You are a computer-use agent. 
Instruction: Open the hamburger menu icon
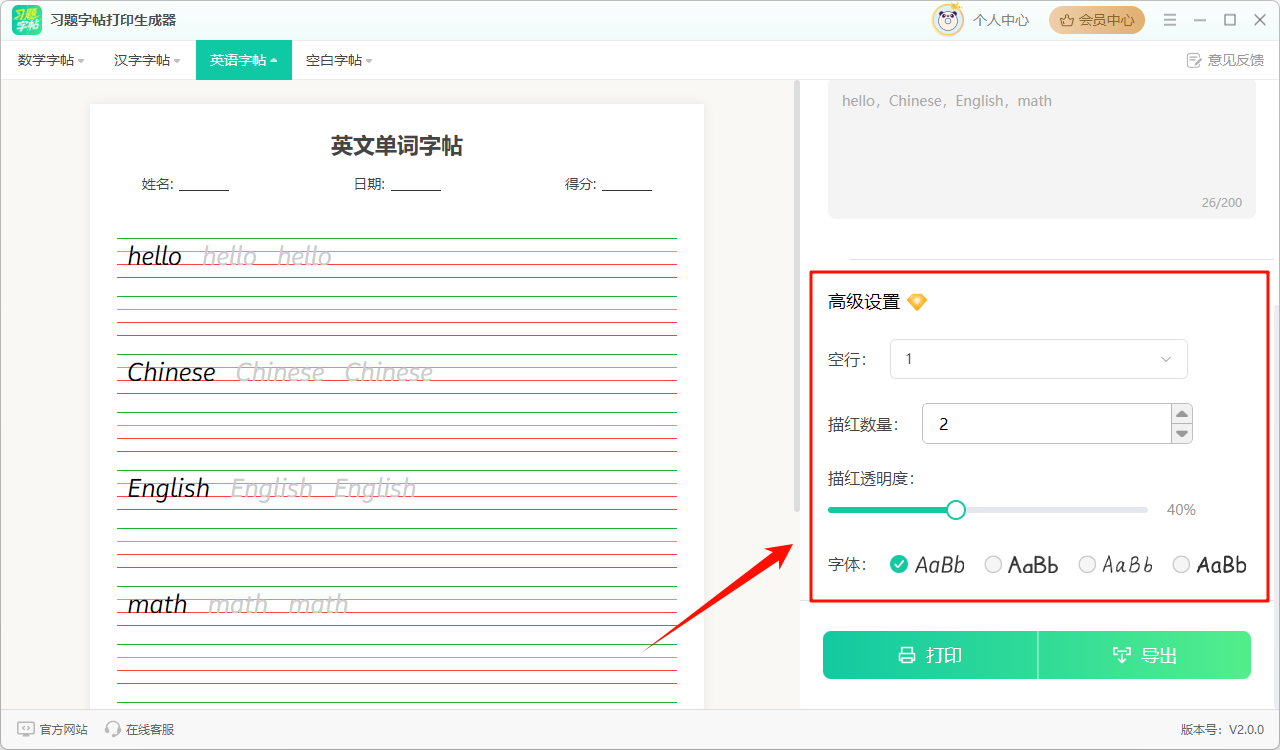1170,20
